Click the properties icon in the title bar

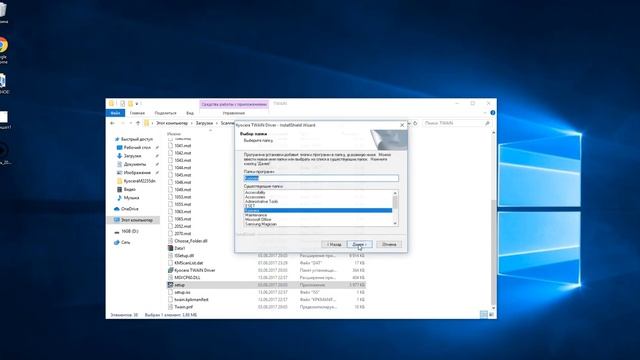click(122, 104)
